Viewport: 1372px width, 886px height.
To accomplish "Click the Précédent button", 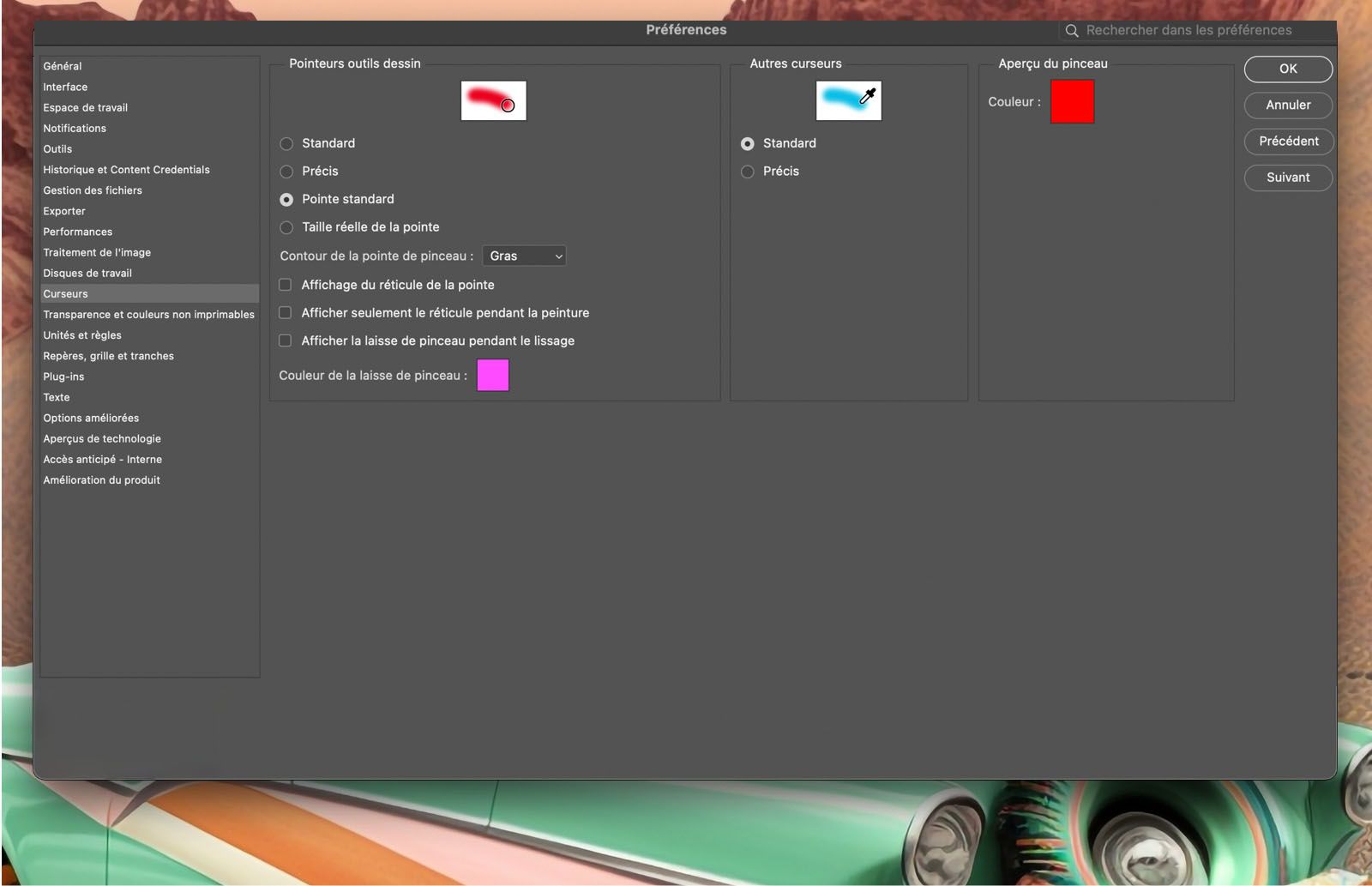I will [x=1288, y=141].
